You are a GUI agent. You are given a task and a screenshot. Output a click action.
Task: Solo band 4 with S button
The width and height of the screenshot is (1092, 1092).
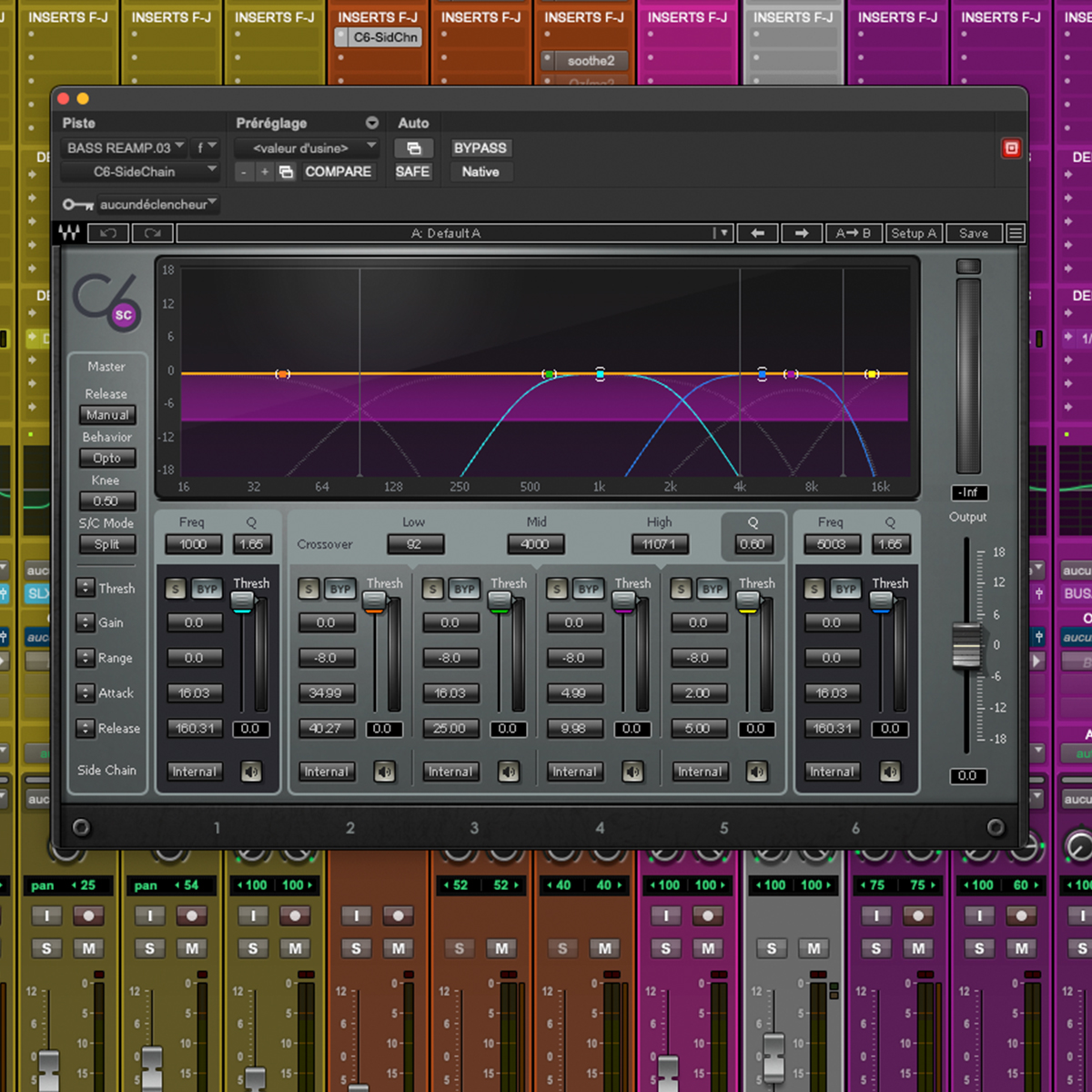coord(557,590)
